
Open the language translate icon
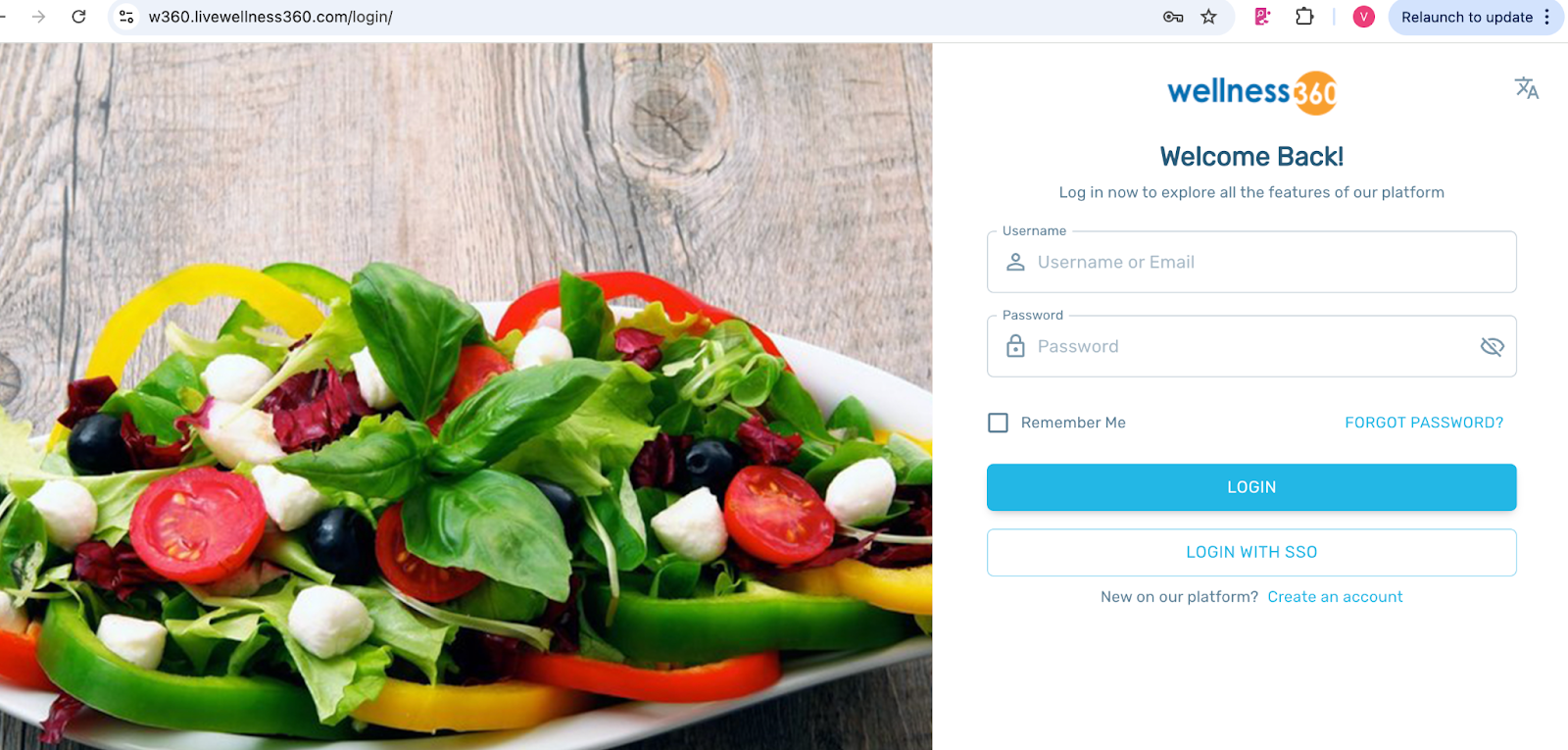point(1526,88)
